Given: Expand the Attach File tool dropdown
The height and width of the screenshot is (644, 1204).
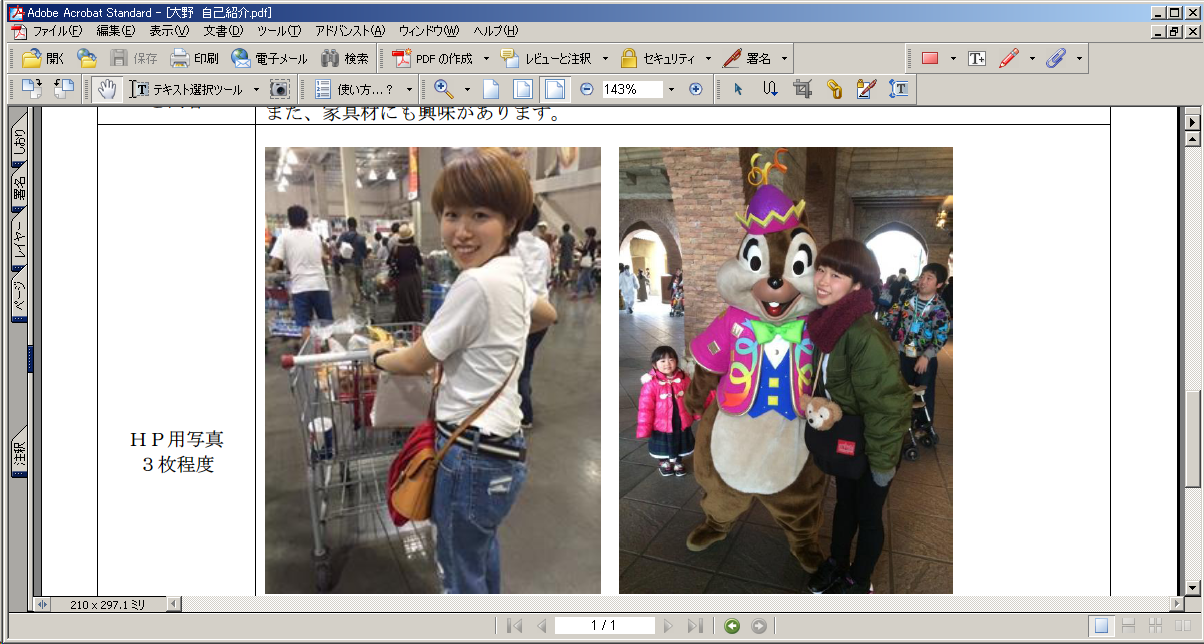Looking at the screenshot, I should (1079, 58).
